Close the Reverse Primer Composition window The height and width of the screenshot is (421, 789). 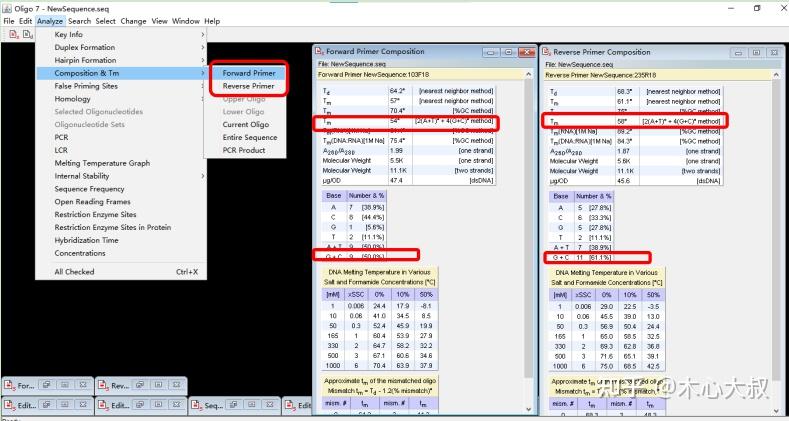tap(774, 53)
